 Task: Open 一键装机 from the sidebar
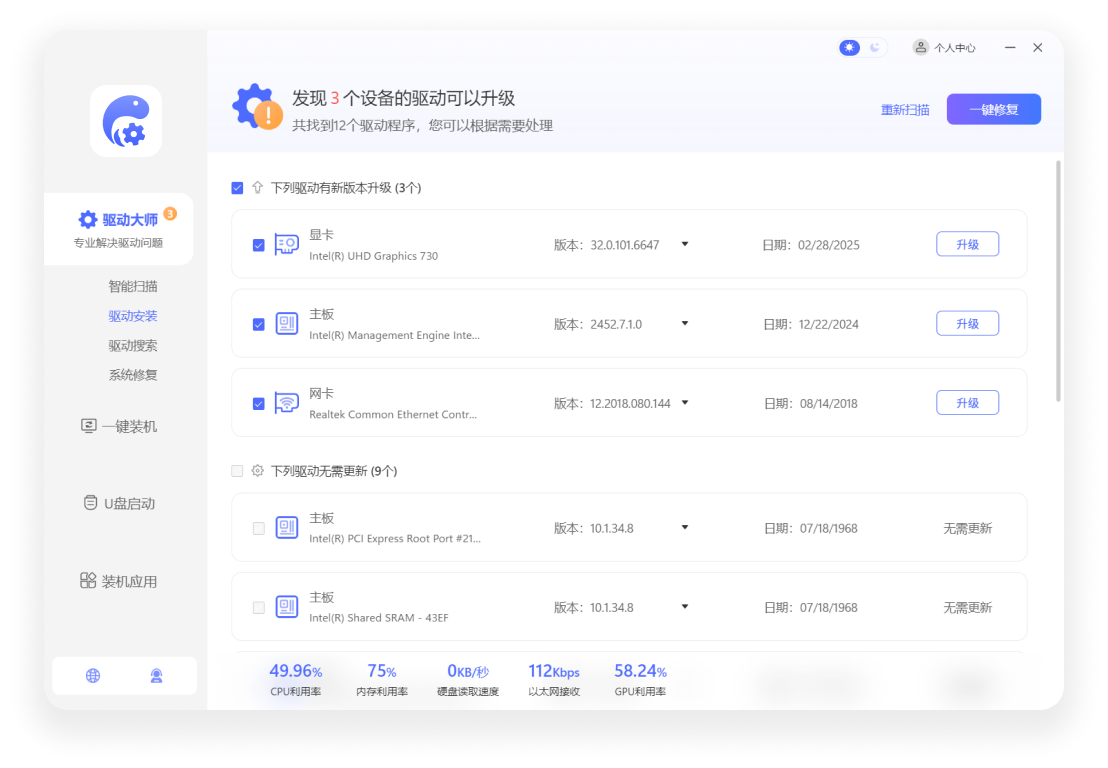coord(119,426)
